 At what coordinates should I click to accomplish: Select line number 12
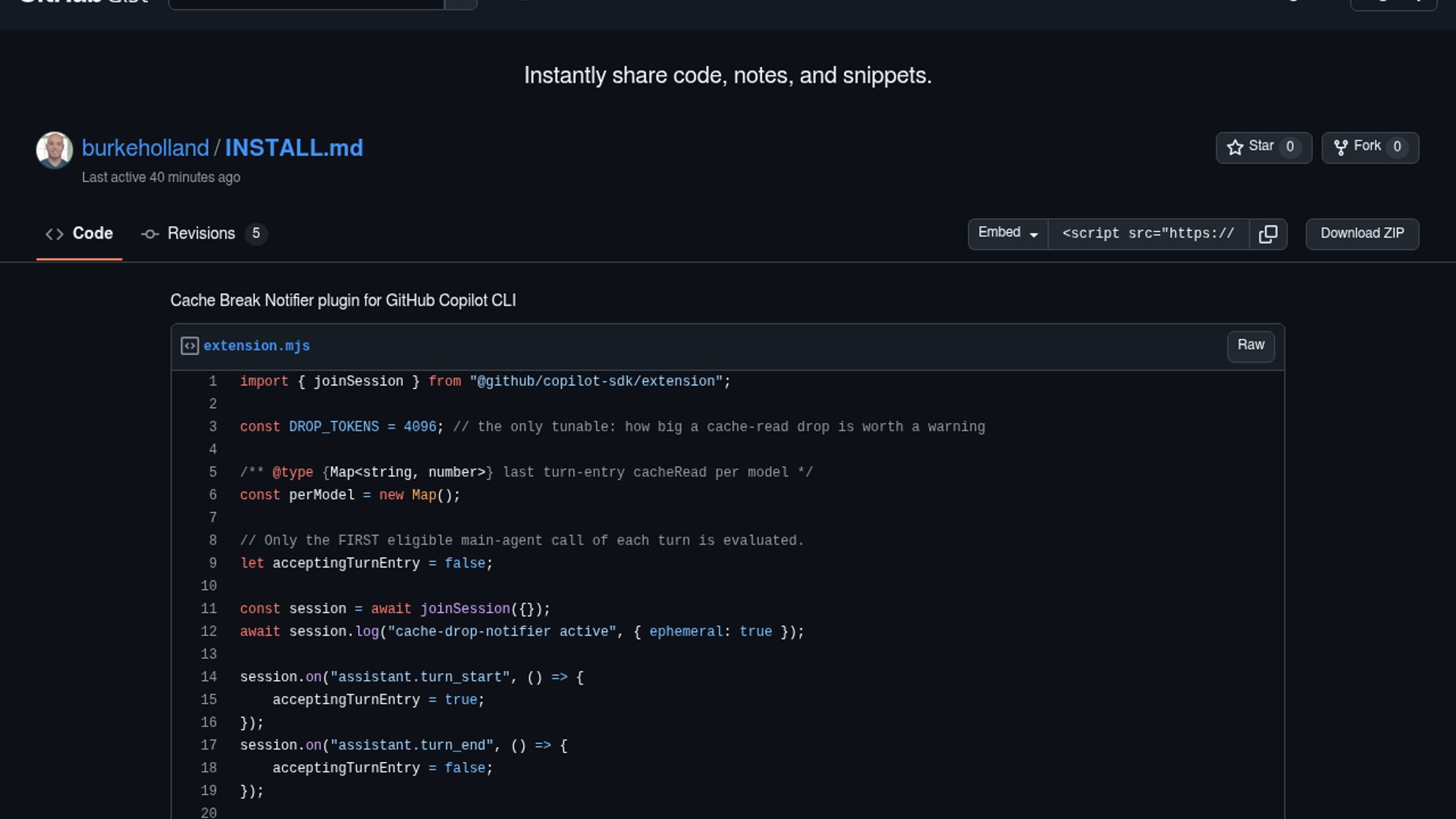(x=209, y=632)
